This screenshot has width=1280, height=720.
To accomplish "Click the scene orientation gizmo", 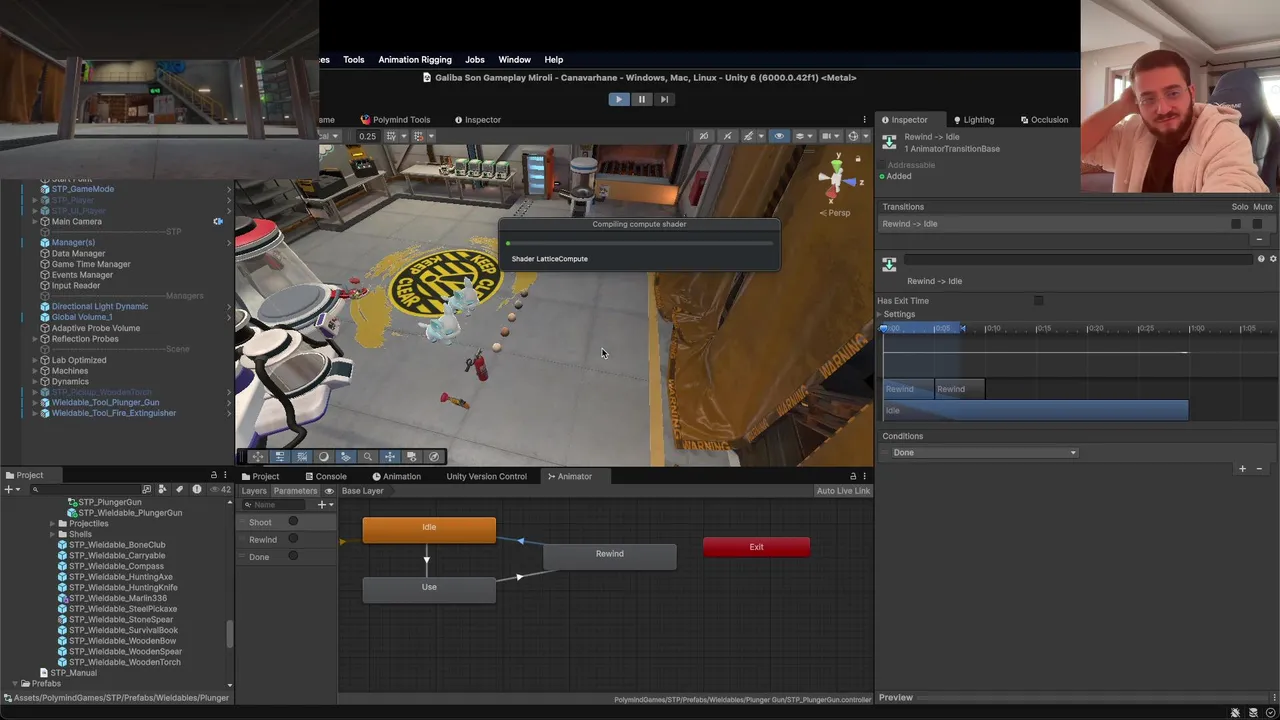I will [x=838, y=180].
